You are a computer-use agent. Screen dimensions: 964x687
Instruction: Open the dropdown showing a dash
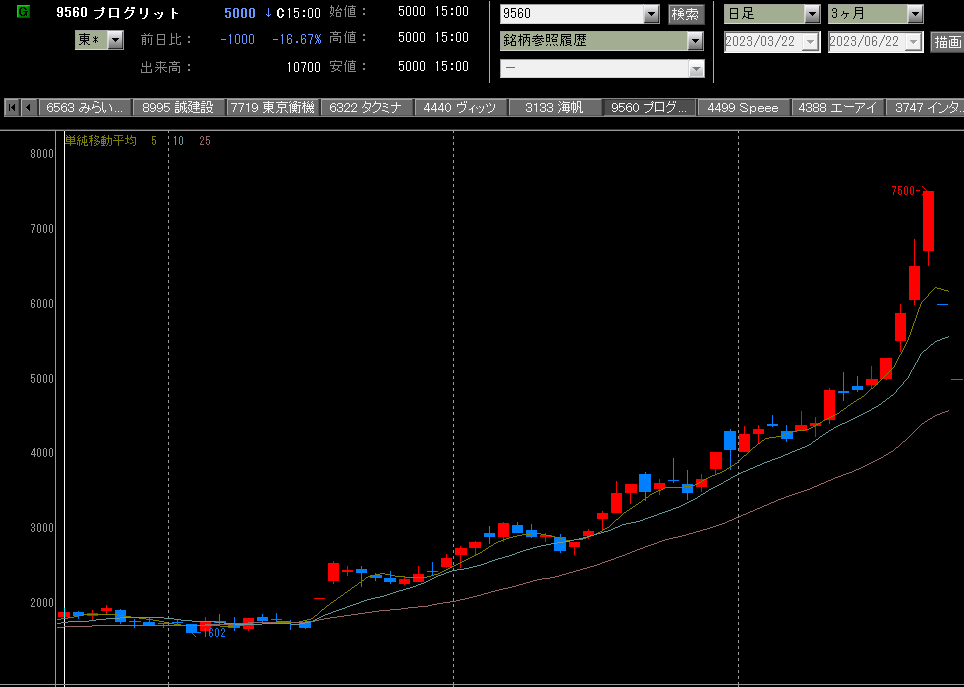coord(696,69)
